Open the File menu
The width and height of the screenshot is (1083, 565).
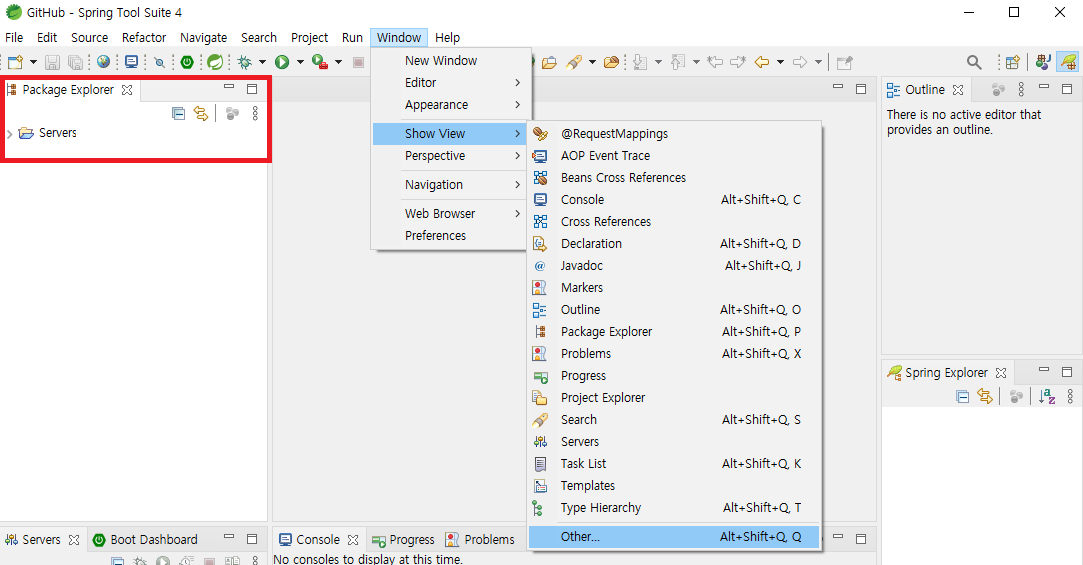(14, 37)
